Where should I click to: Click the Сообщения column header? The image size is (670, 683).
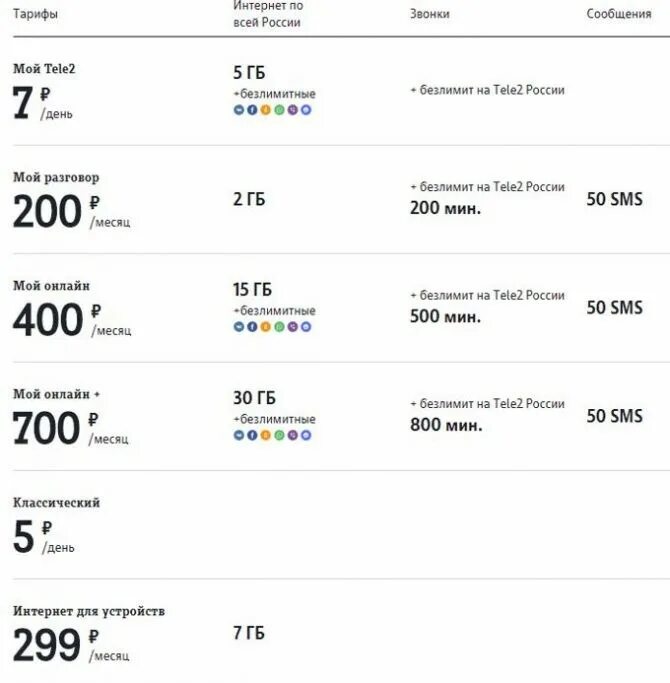pos(618,14)
